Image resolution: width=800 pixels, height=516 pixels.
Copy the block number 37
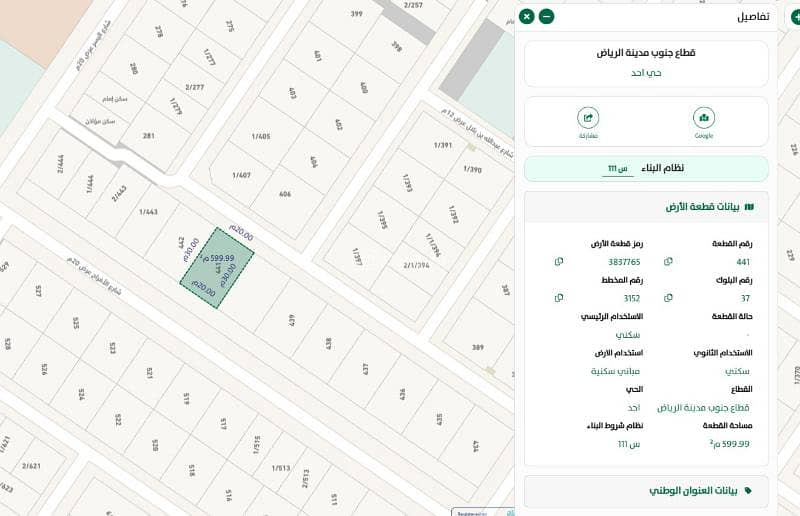click(668, 298)
